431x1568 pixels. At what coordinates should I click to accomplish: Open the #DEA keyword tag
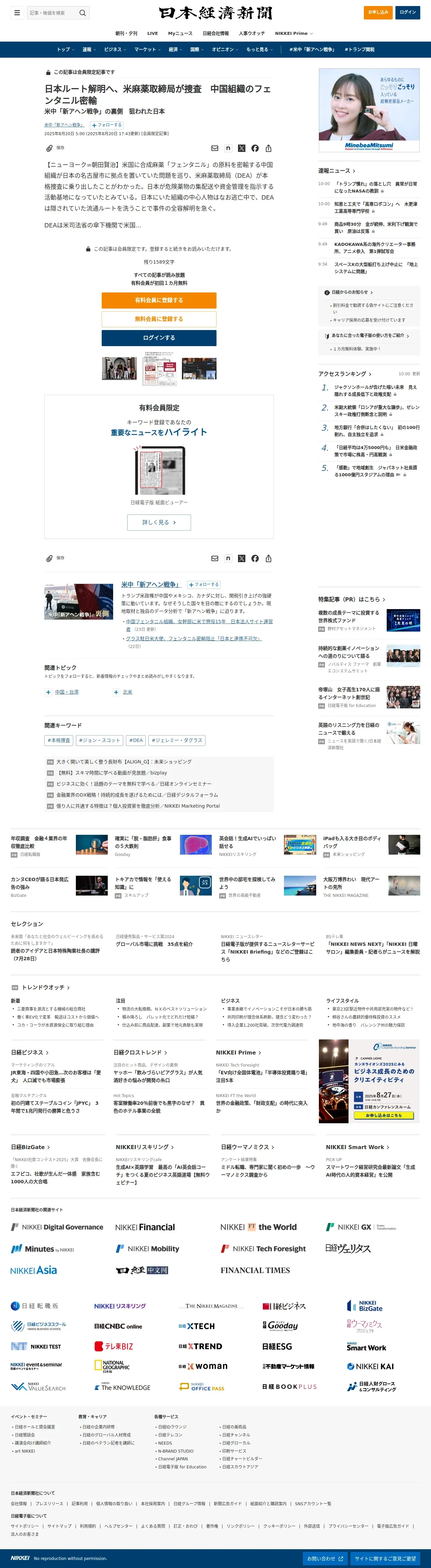[x=136, y=740]
